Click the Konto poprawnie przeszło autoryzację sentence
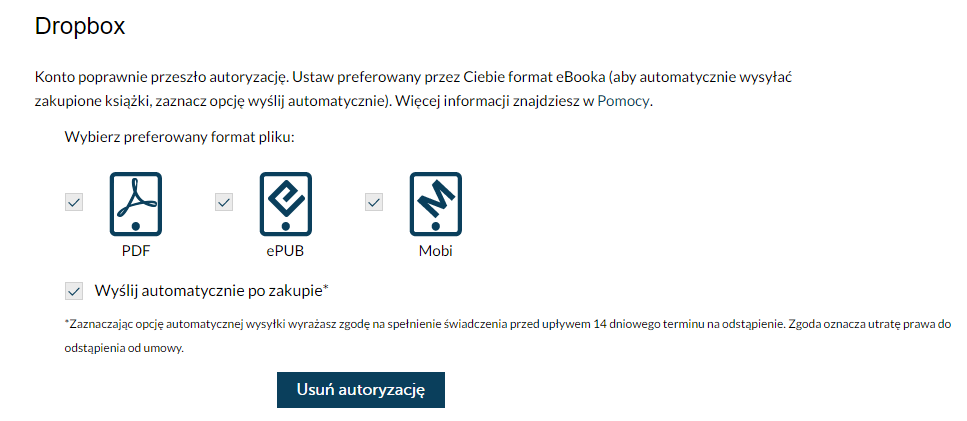967x421 pixels. coord(161,78)
